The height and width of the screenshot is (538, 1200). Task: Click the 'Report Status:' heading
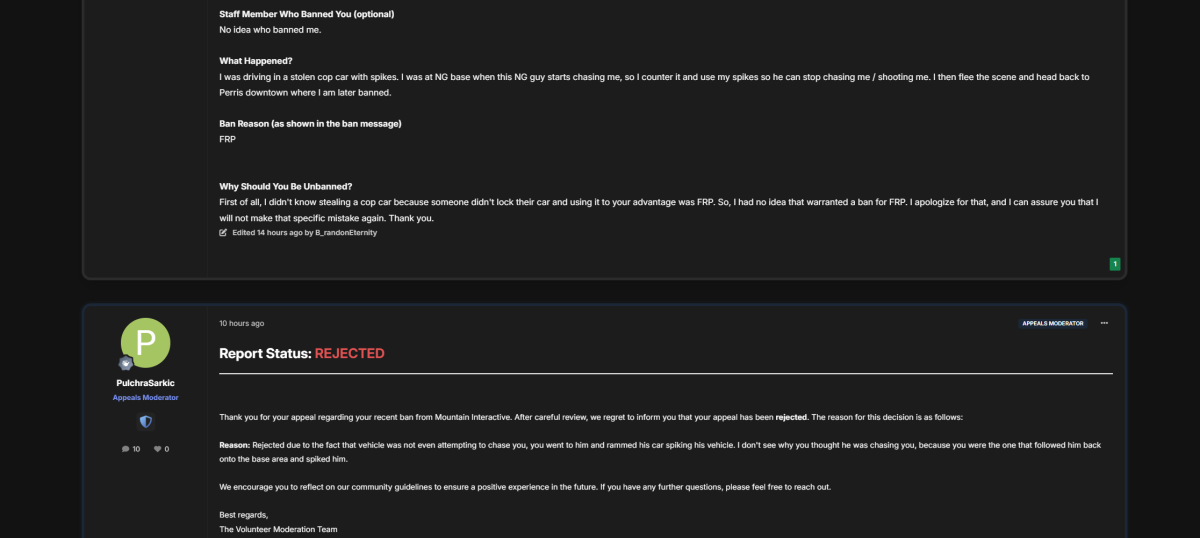(265, 353)
